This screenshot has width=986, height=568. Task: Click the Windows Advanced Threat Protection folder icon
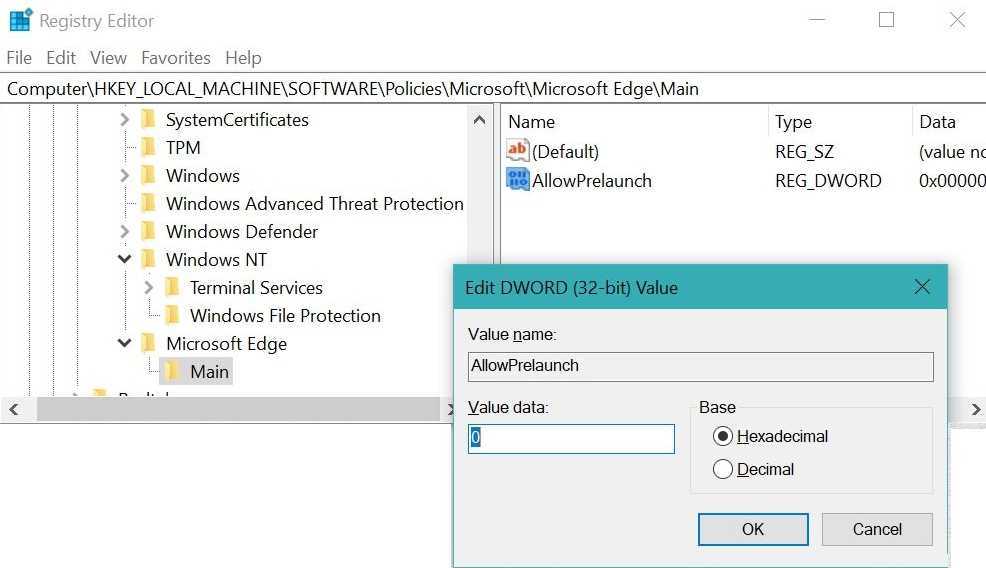[x=148, y=203]
